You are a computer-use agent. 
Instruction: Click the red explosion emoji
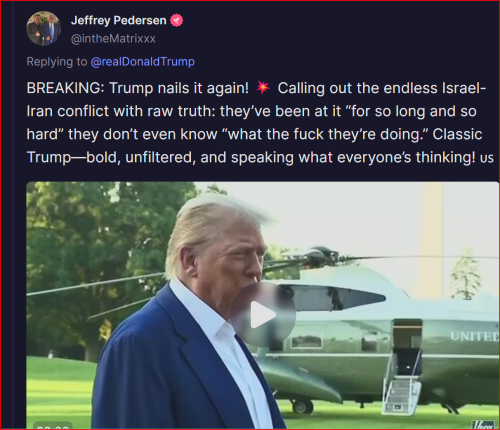point(263,88)
